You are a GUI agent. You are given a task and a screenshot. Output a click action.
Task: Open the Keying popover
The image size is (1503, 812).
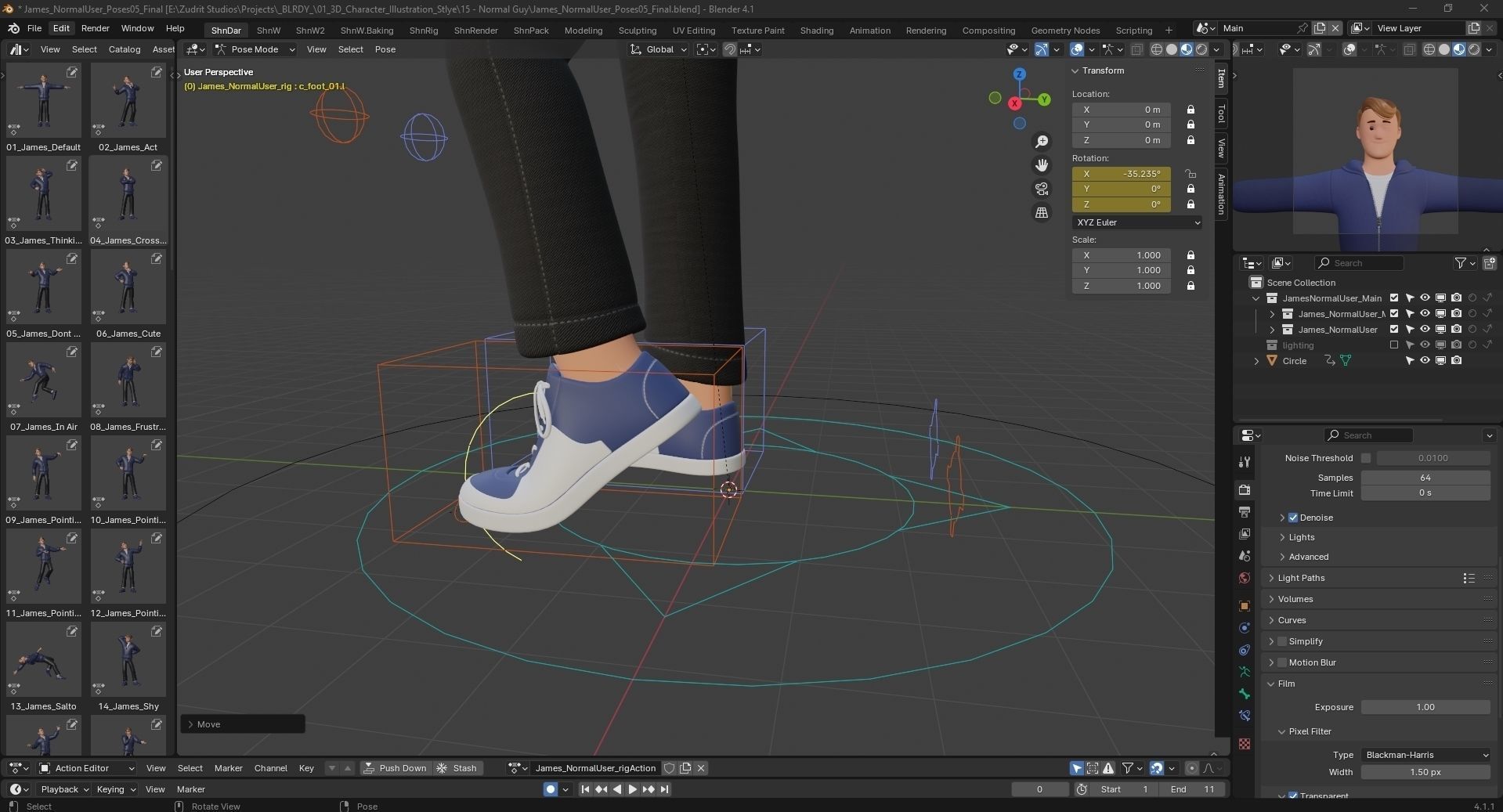tap(116, 789)
